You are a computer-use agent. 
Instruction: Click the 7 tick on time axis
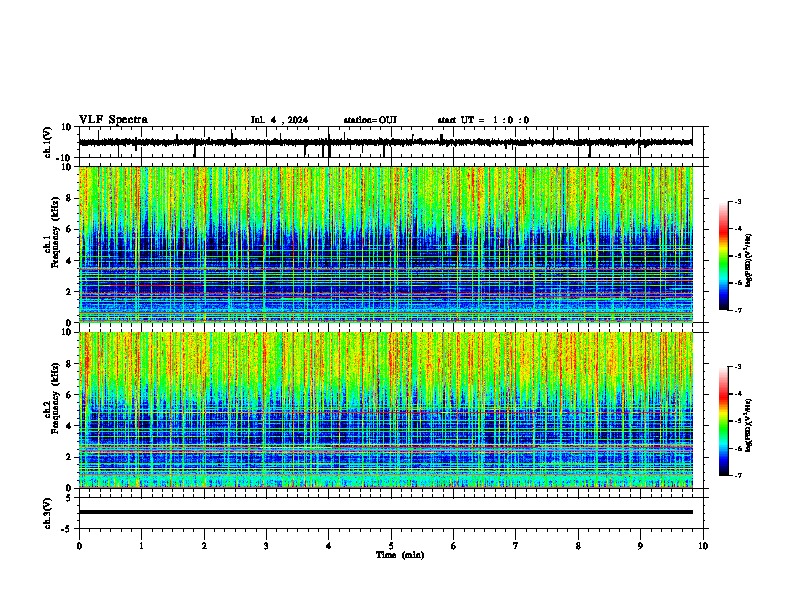point(516,546)
